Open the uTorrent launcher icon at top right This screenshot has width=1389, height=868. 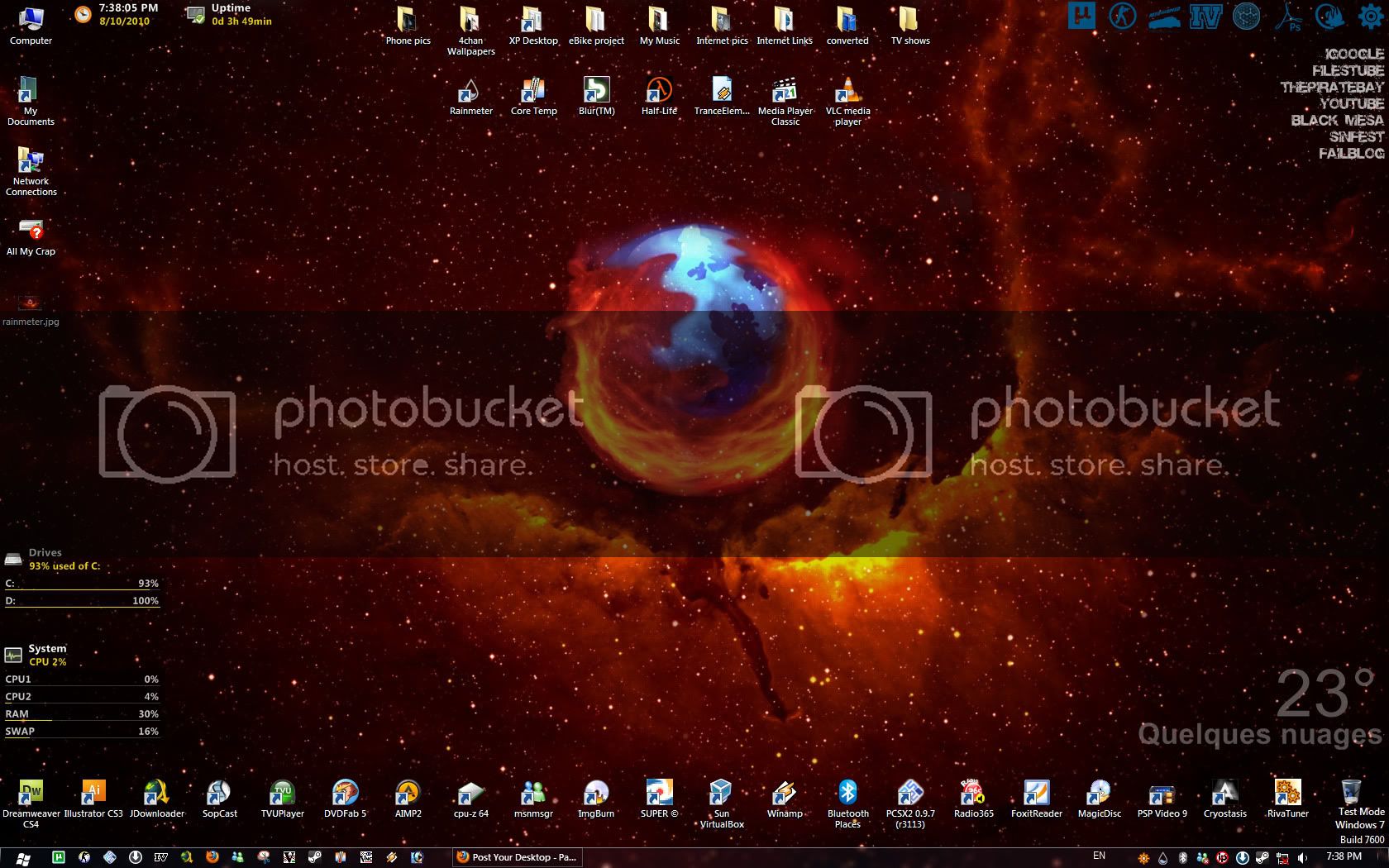pyautogui.click(x=1081, y=16)
